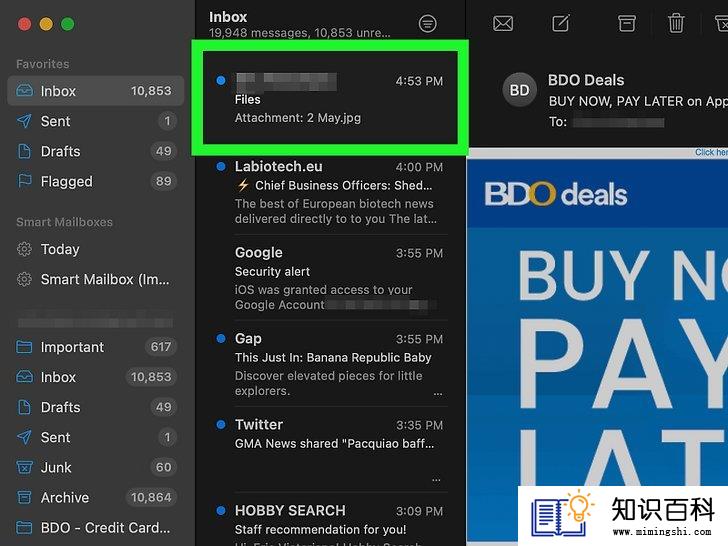Screen dimensions: 728x546
Task: Open the HOBBY SEARCH email
Action: click(330, 522)
